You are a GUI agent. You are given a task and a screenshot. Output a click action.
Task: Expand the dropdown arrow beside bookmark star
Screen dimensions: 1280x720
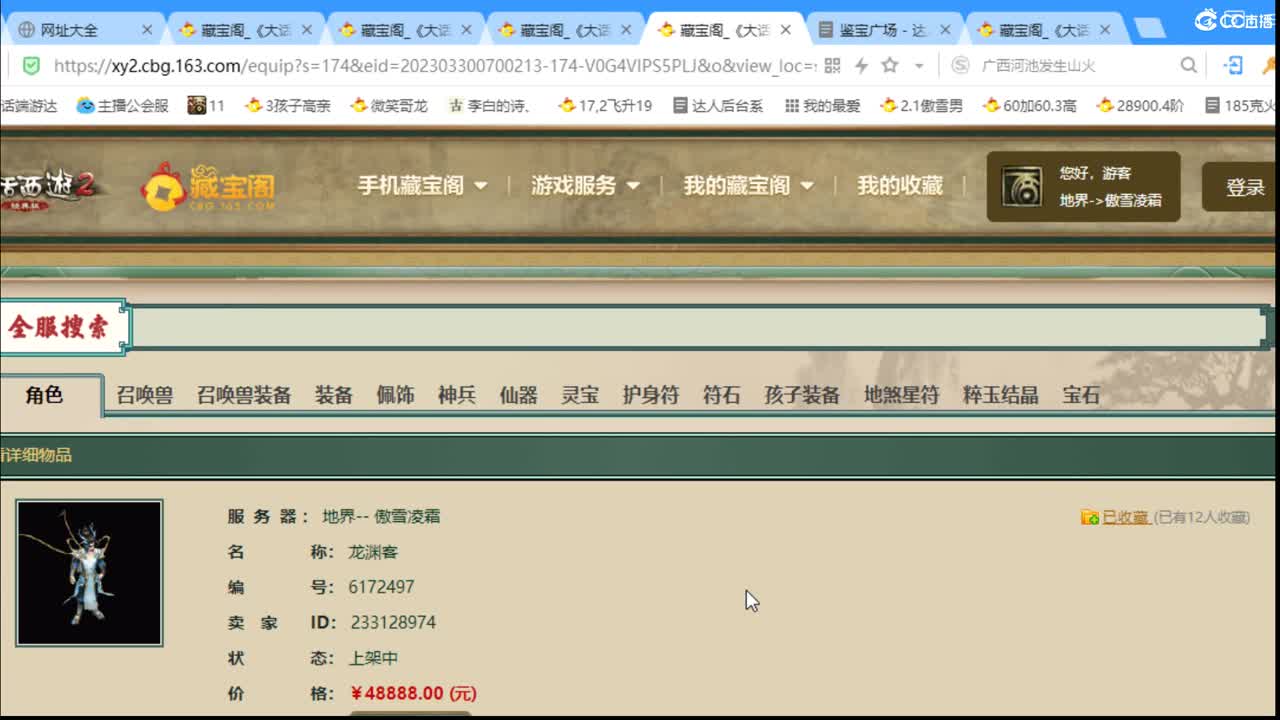(x=919, y=66)
